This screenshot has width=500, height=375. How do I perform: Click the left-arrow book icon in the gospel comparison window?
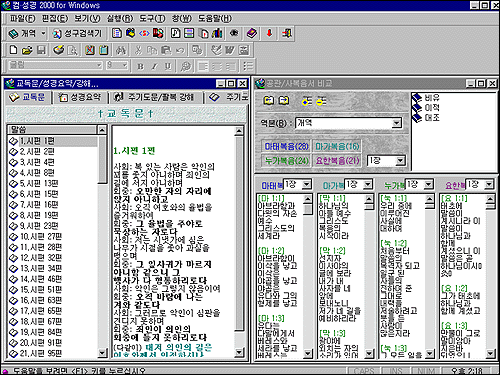[x=269, y=100]
